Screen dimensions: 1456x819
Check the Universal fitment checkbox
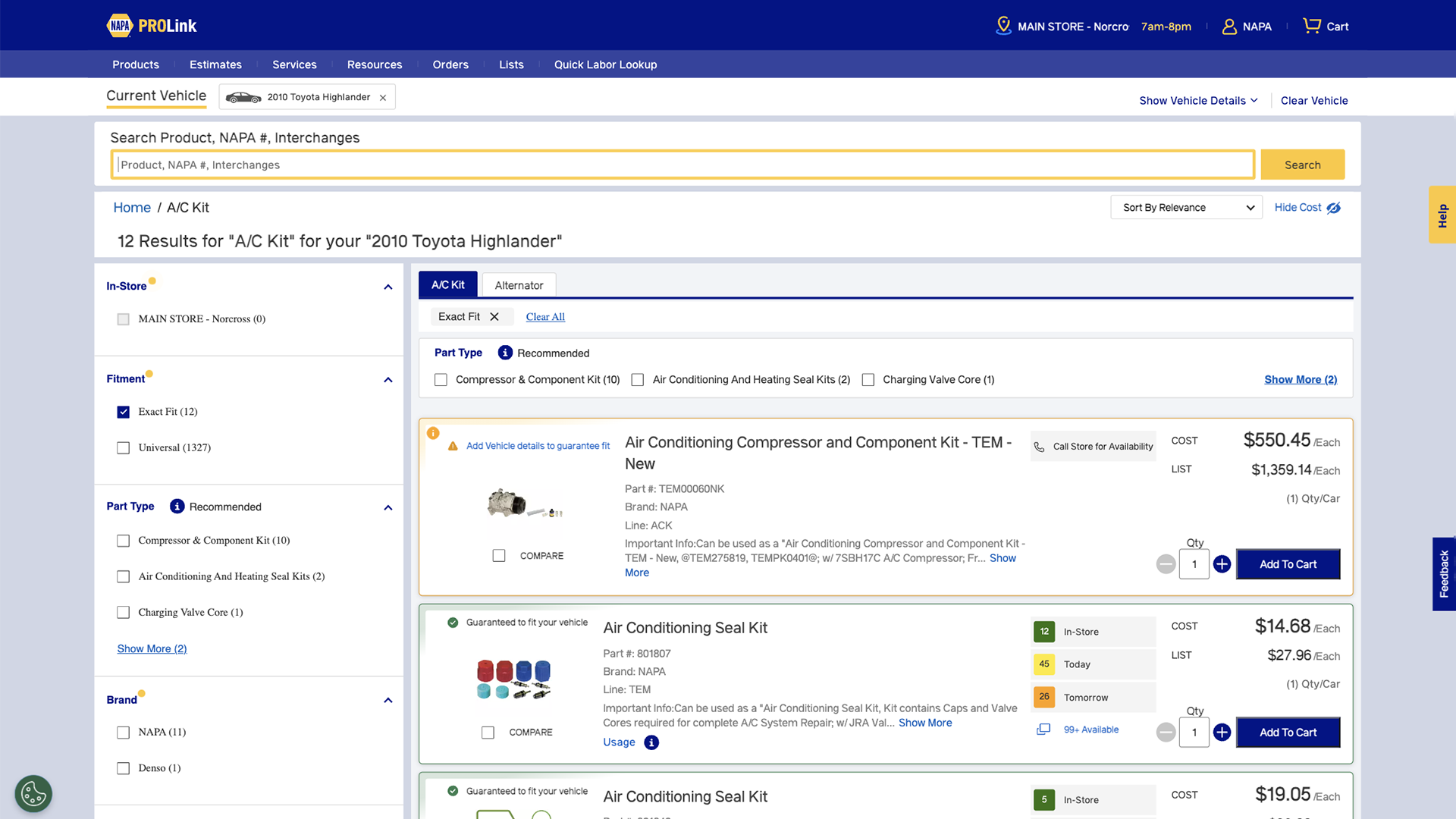124,448
